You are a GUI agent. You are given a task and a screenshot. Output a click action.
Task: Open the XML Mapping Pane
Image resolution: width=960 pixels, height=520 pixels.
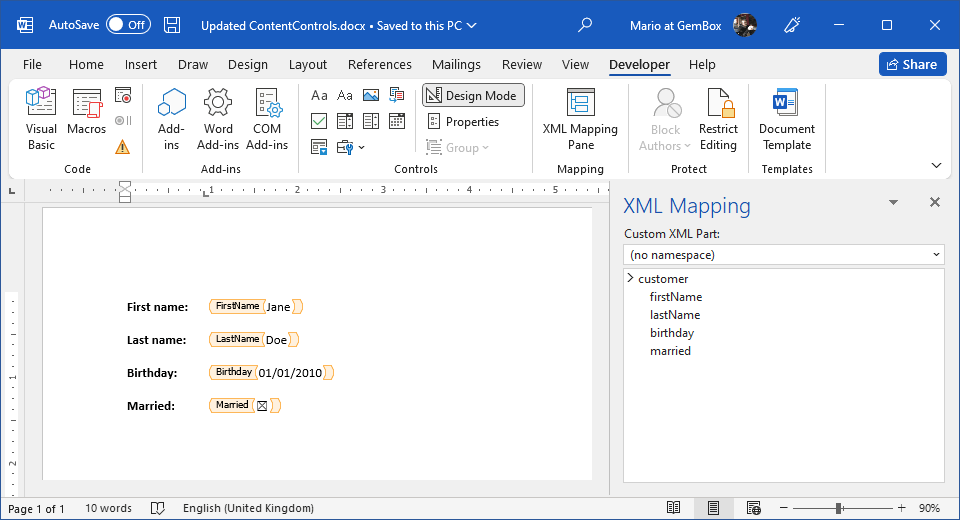tap(580, 119)
